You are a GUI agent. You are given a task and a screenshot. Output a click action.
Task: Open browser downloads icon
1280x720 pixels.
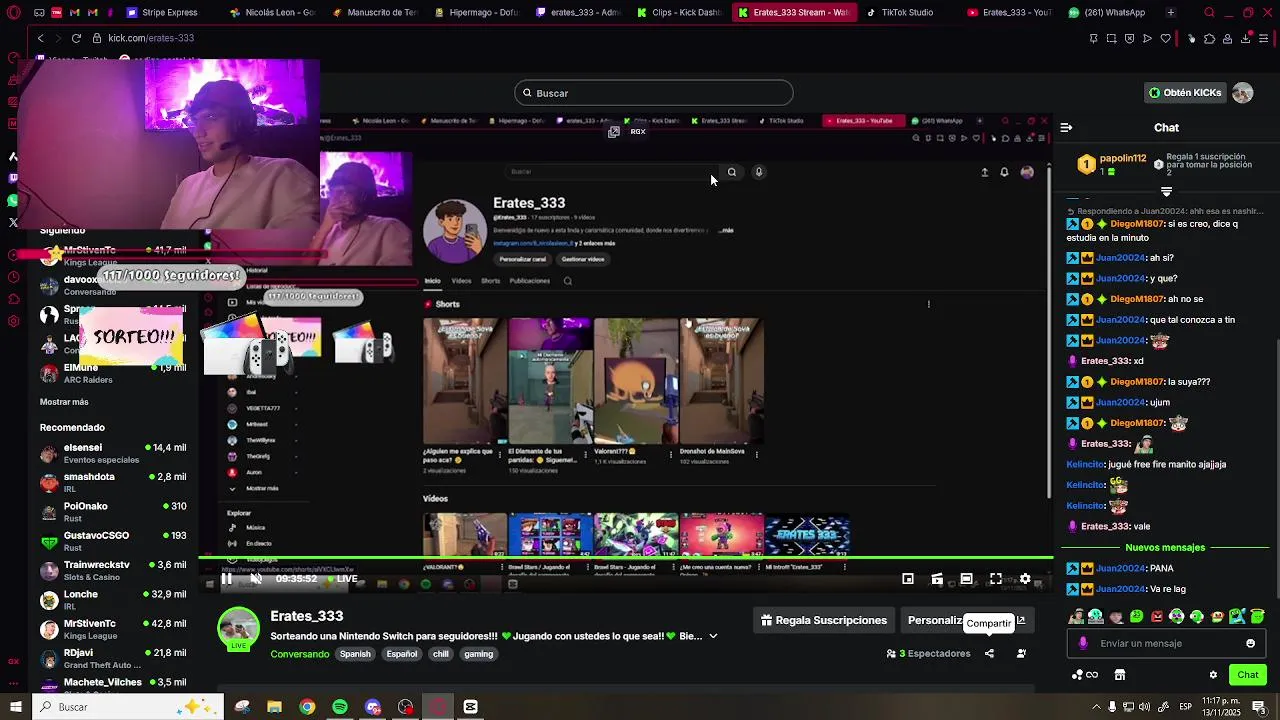[1246, 38]
